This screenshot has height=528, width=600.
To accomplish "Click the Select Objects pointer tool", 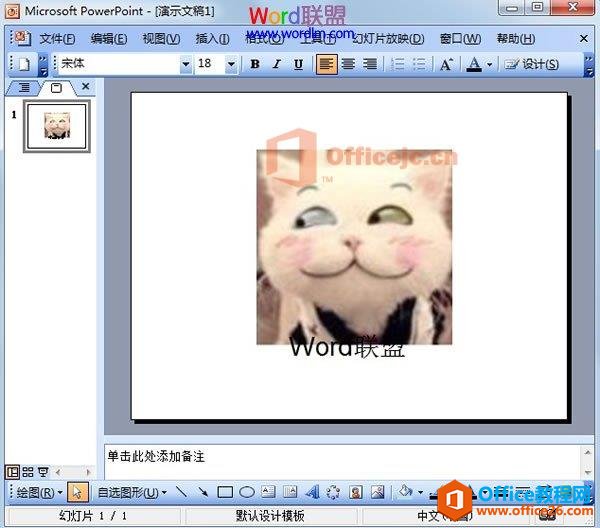I will click(79, 492).
